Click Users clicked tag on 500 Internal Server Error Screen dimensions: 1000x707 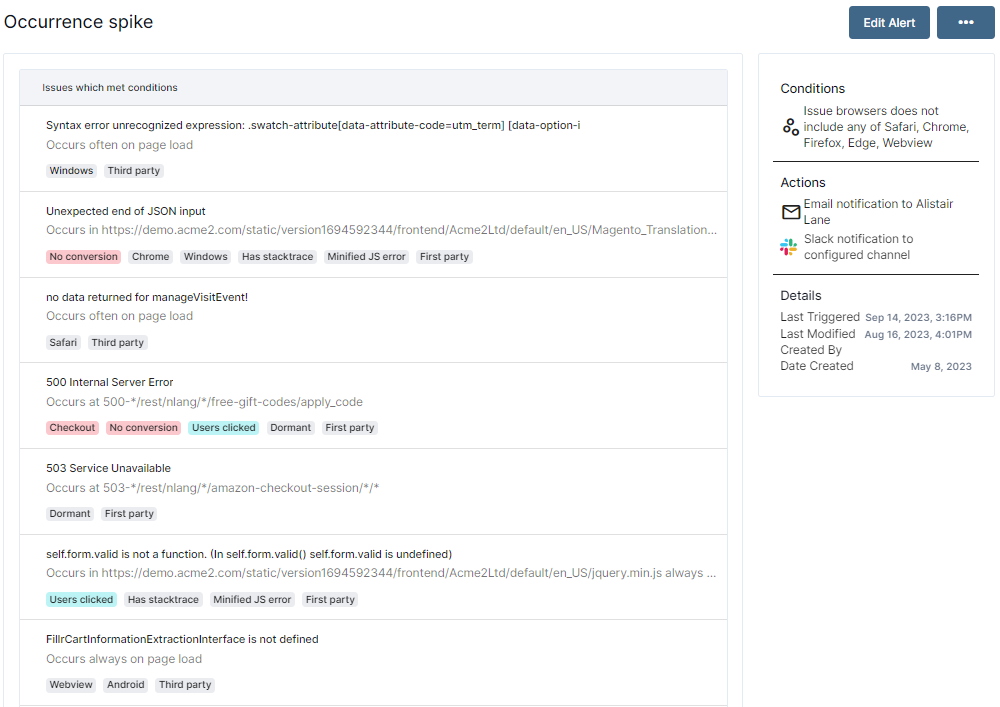[224, 428]
